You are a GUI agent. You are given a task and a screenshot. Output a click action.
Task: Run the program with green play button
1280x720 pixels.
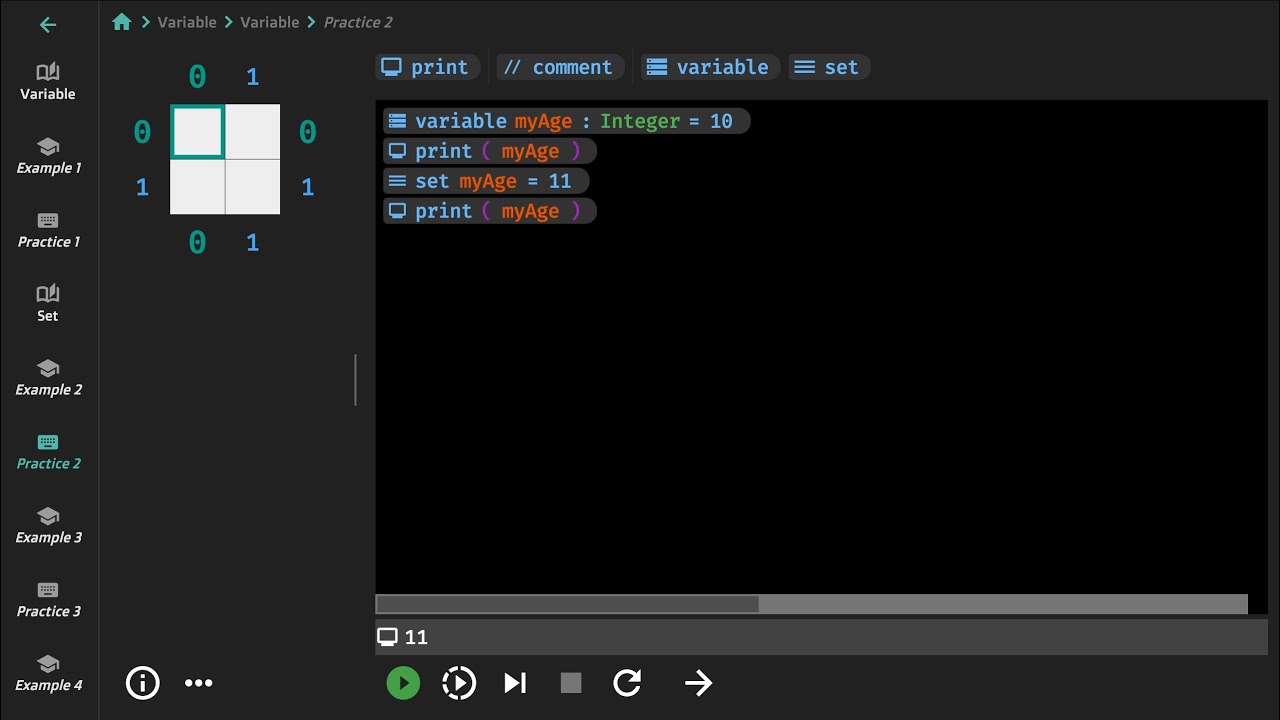[x=403, y=683]
